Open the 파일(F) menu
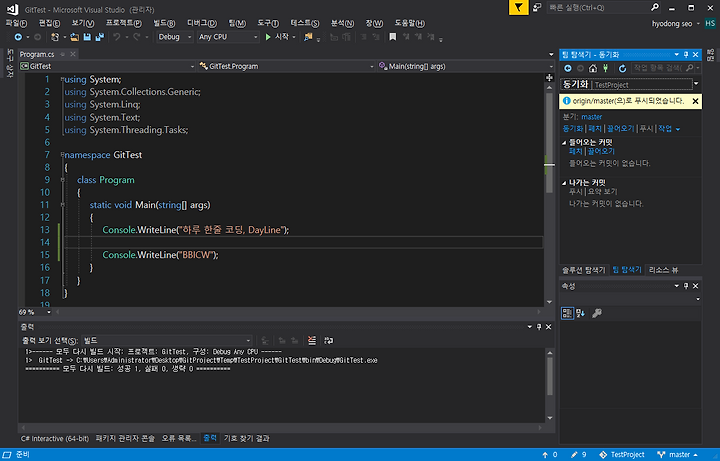 click(x=16, y=23)
